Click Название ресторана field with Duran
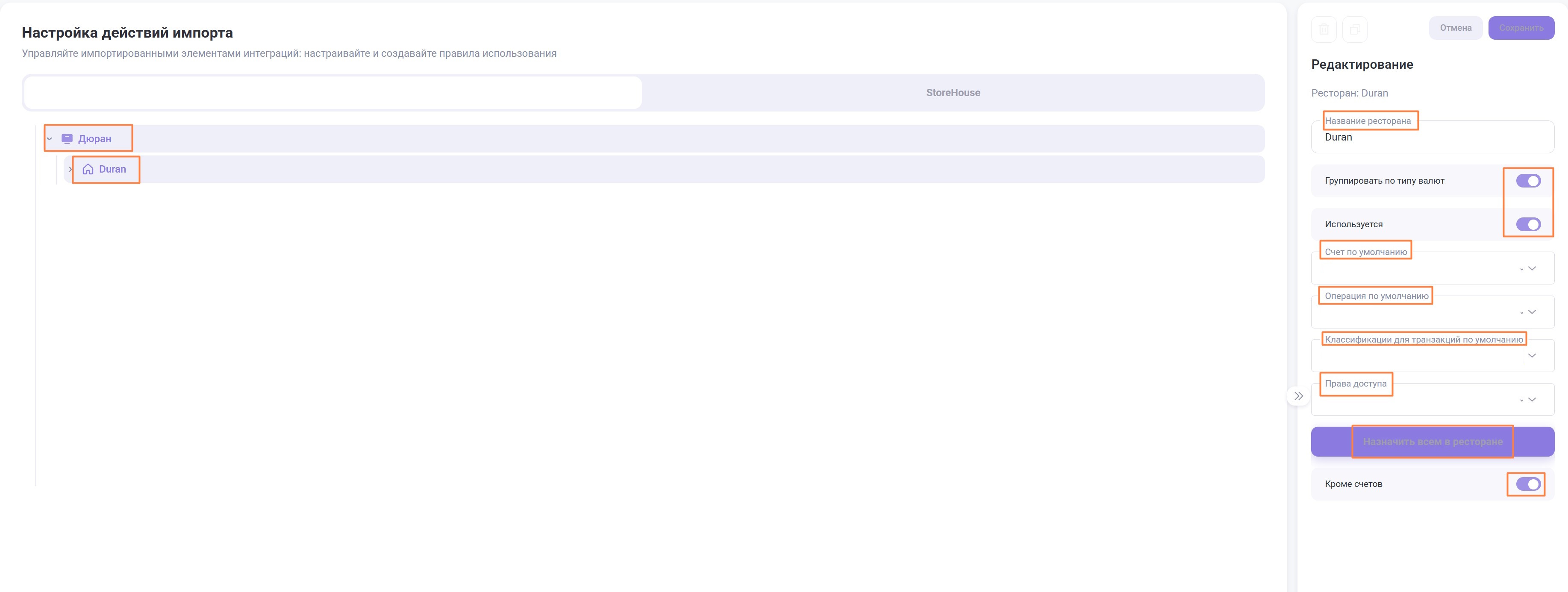 pyautogui.click(x=1432, y=138)
